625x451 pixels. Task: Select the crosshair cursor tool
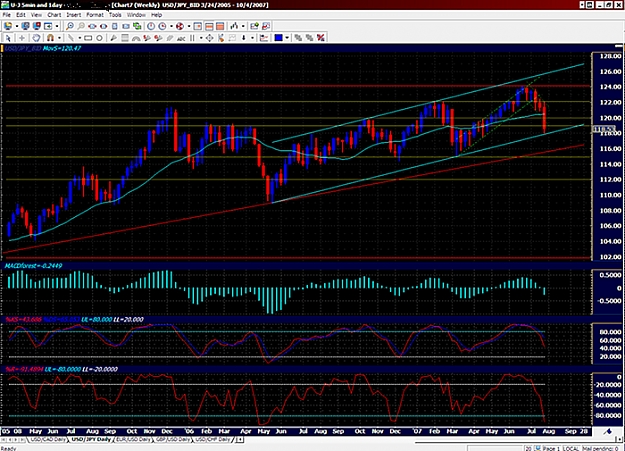(22, 38)
